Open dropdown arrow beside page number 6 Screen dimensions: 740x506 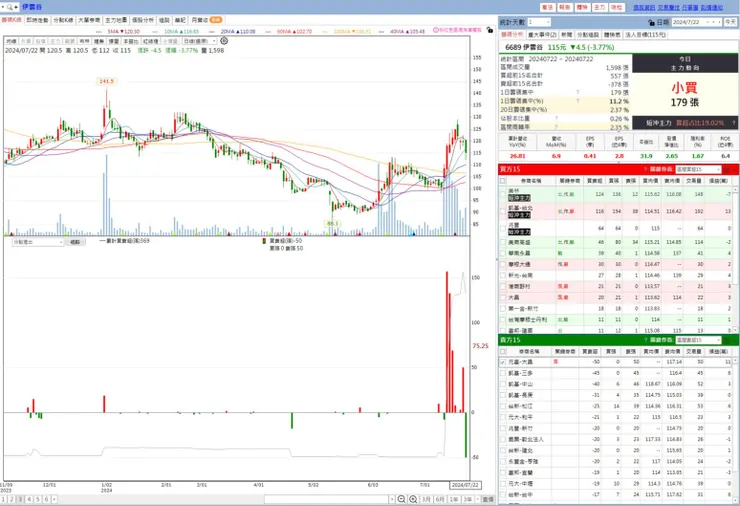click(x=54, y=499)
